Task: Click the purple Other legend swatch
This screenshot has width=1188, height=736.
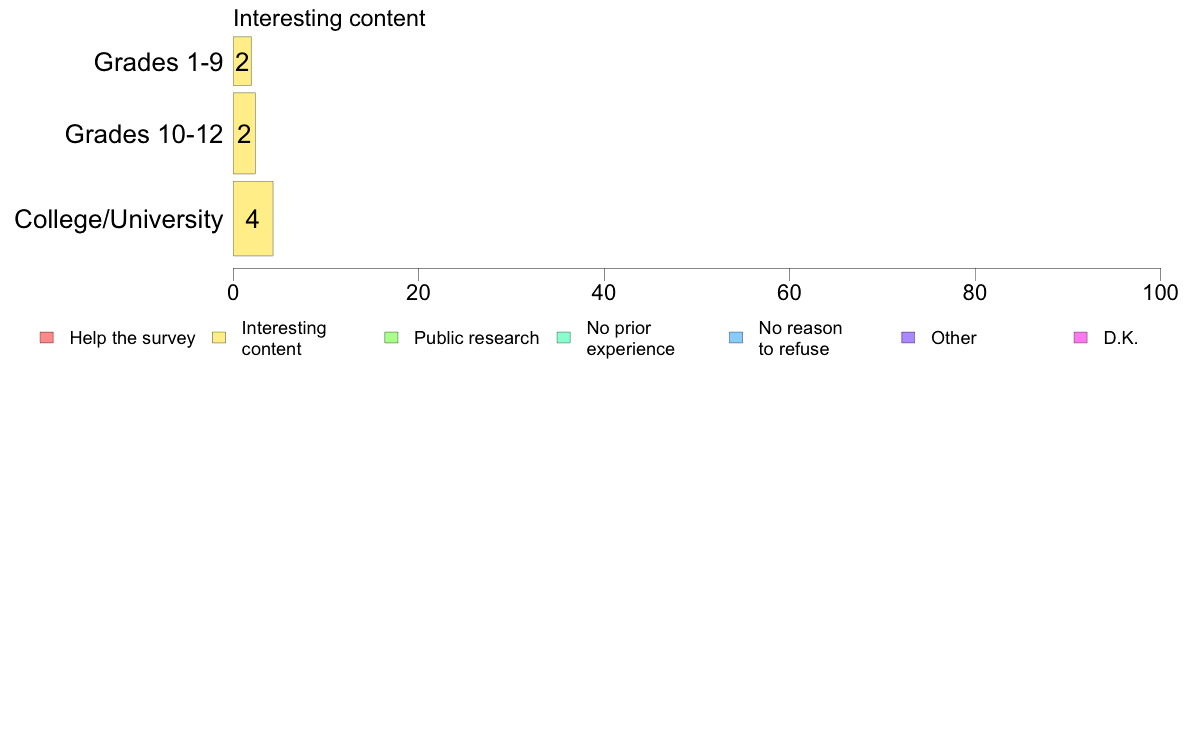Action: (x=908, y=337)
